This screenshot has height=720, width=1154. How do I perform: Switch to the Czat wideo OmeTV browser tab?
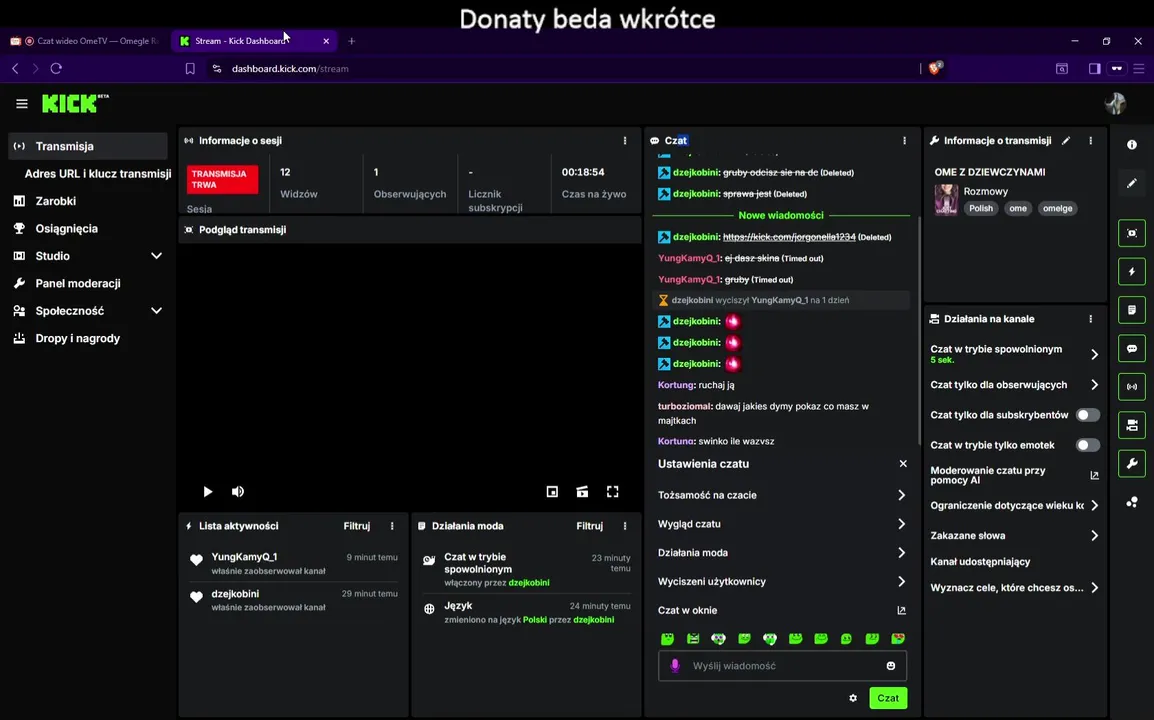[x=85, y=41]
